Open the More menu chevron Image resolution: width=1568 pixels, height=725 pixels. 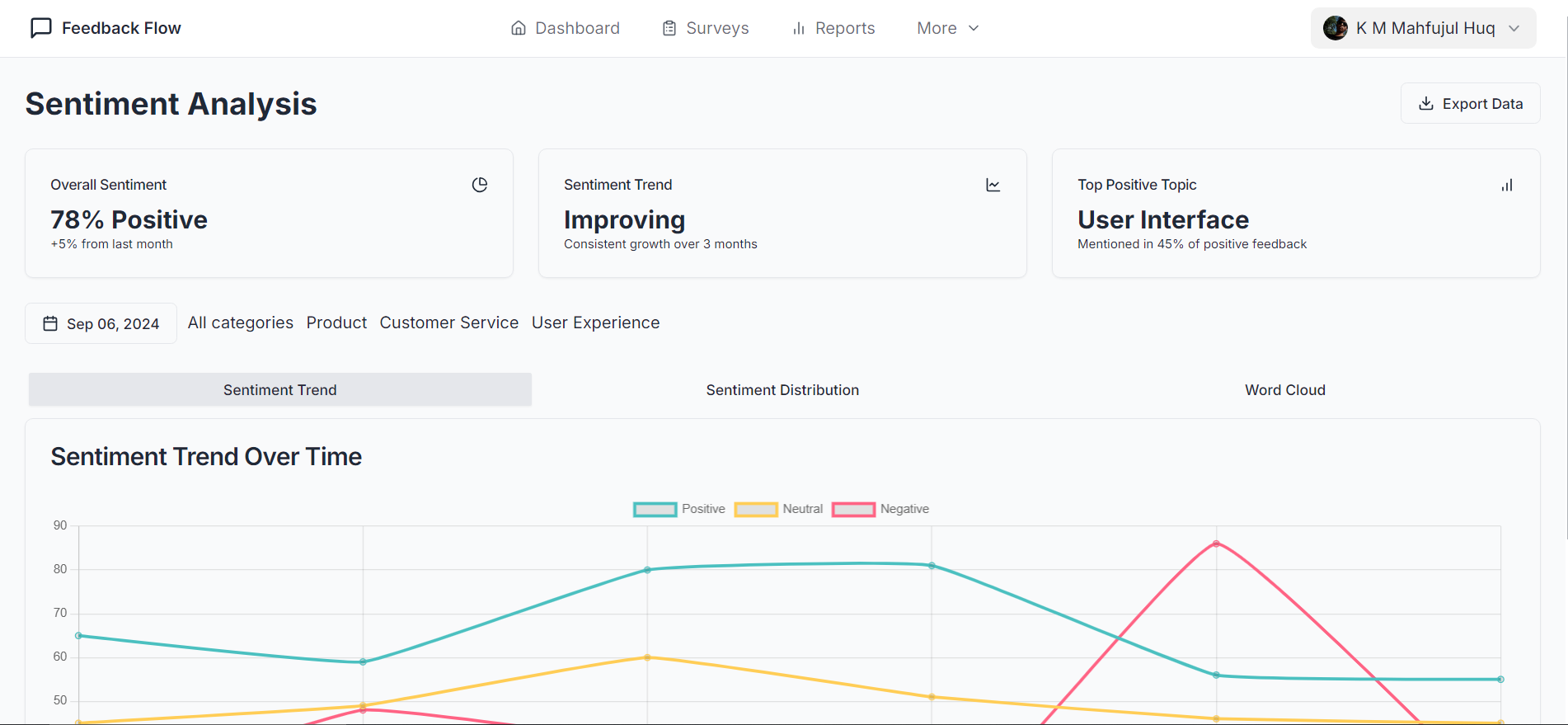coord(974,28)
